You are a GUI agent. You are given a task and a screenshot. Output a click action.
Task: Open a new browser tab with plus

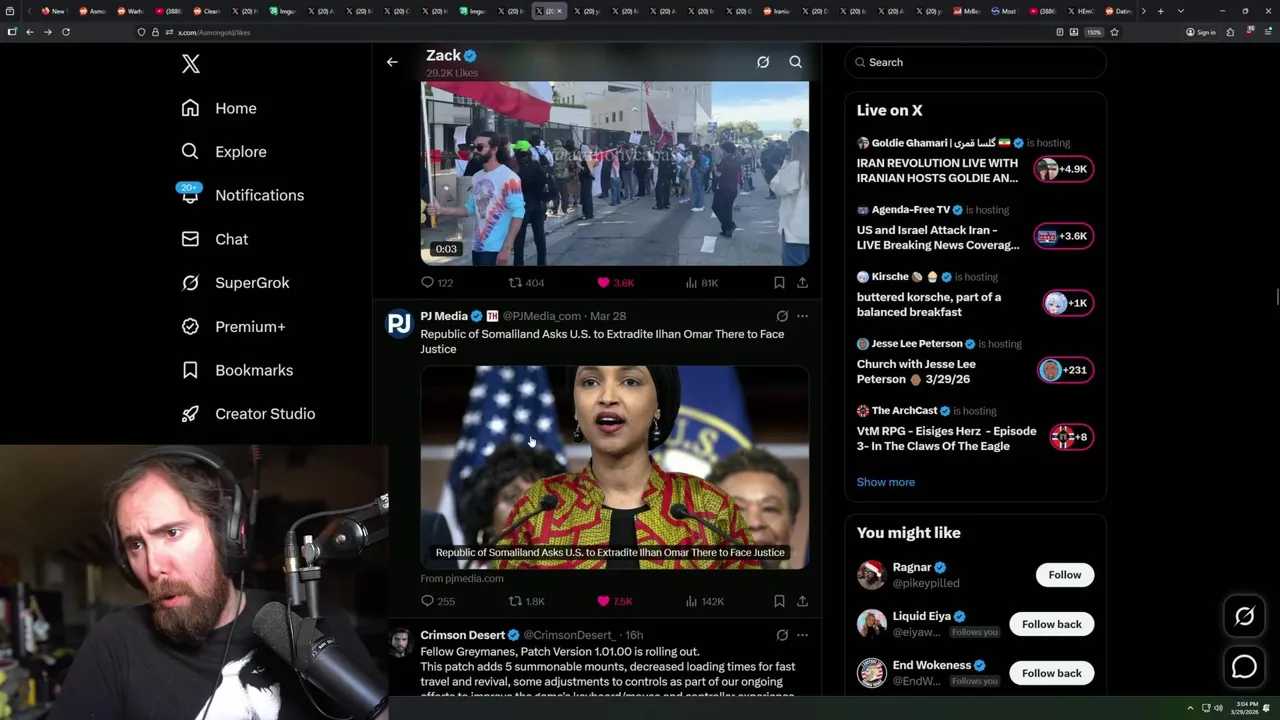pyautogui.click(x=1160, y=11)
